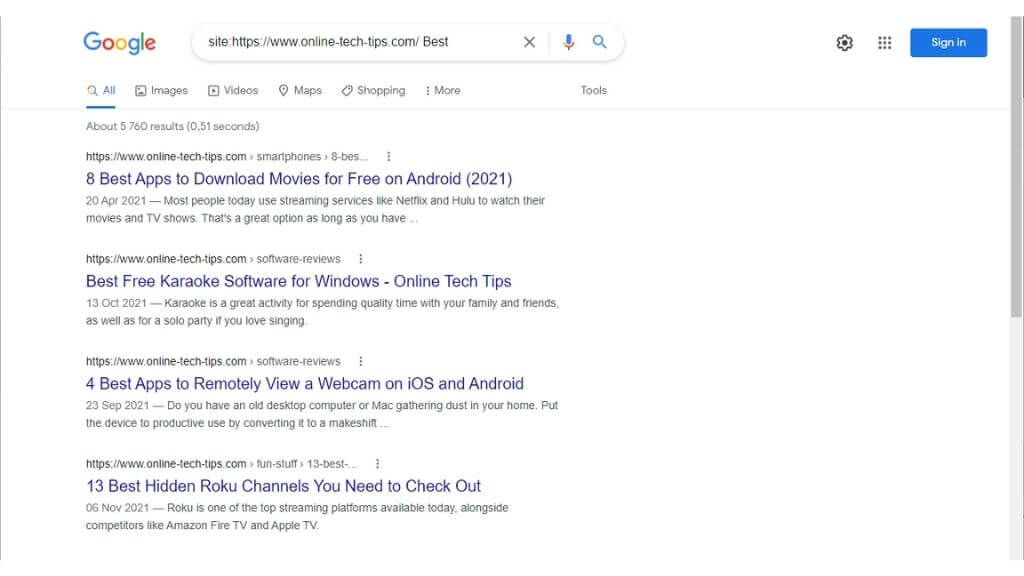This screenshot has height=576, width=1024.
Task: Go to the Shopping tab
Action: [x=373, y=90]
